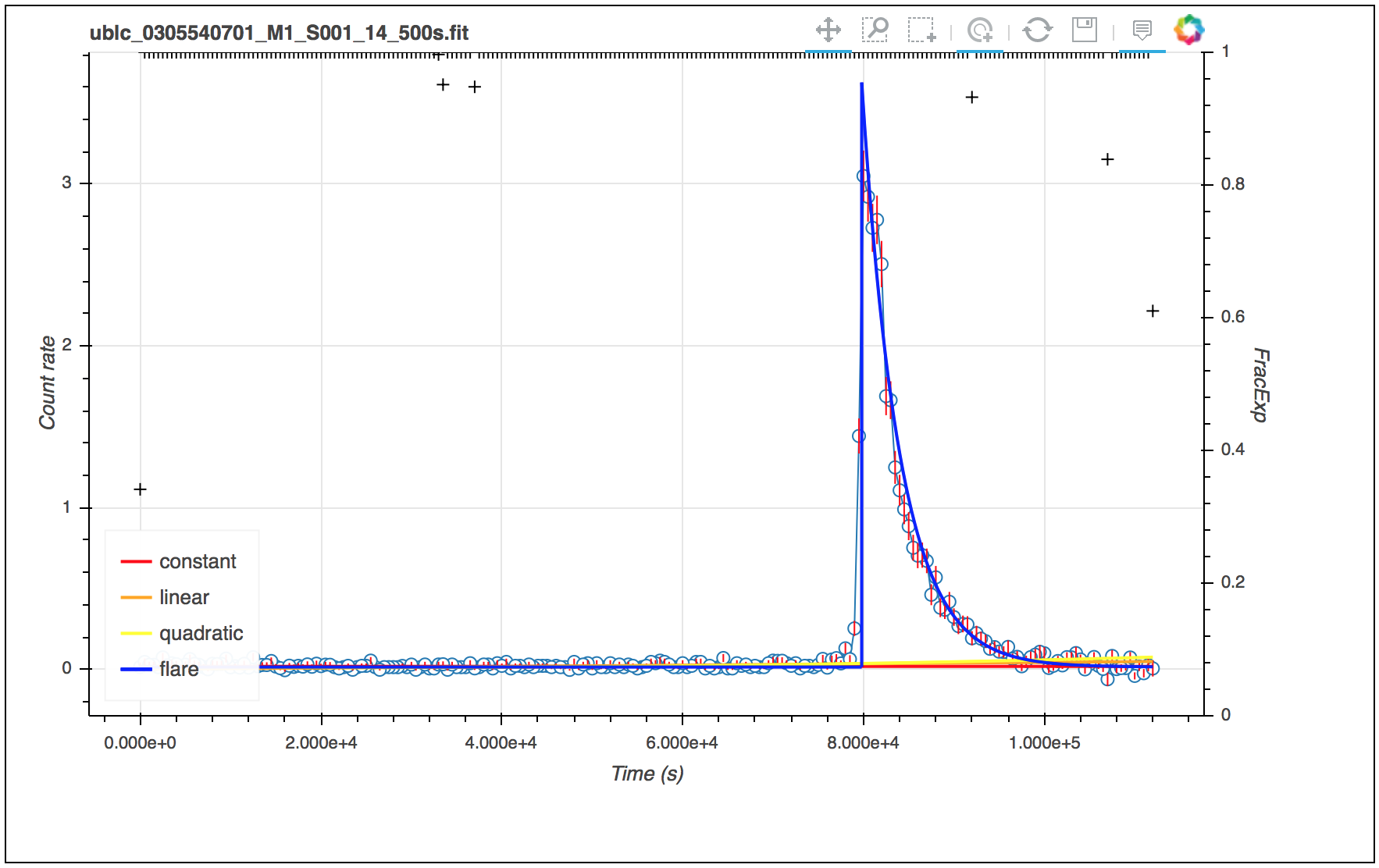Click the 'linear' legend entry

tap(184, 598)
